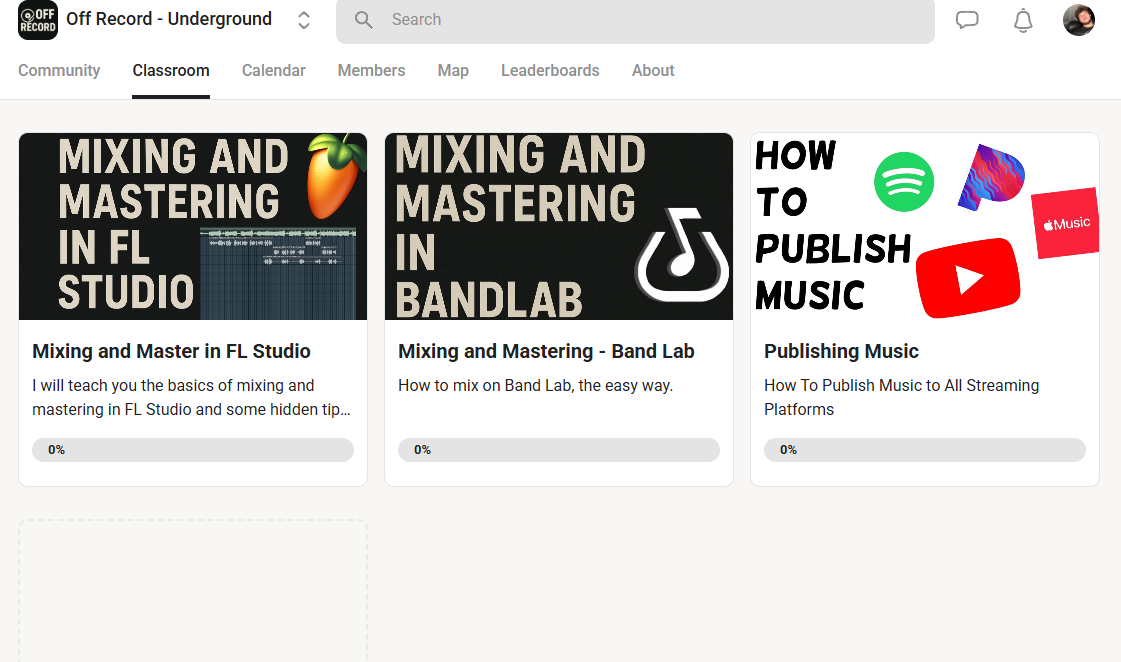Open Mixing and Master in FL Studio title
Viewport: 1121px width, 662px height.
tap(171, 351)
